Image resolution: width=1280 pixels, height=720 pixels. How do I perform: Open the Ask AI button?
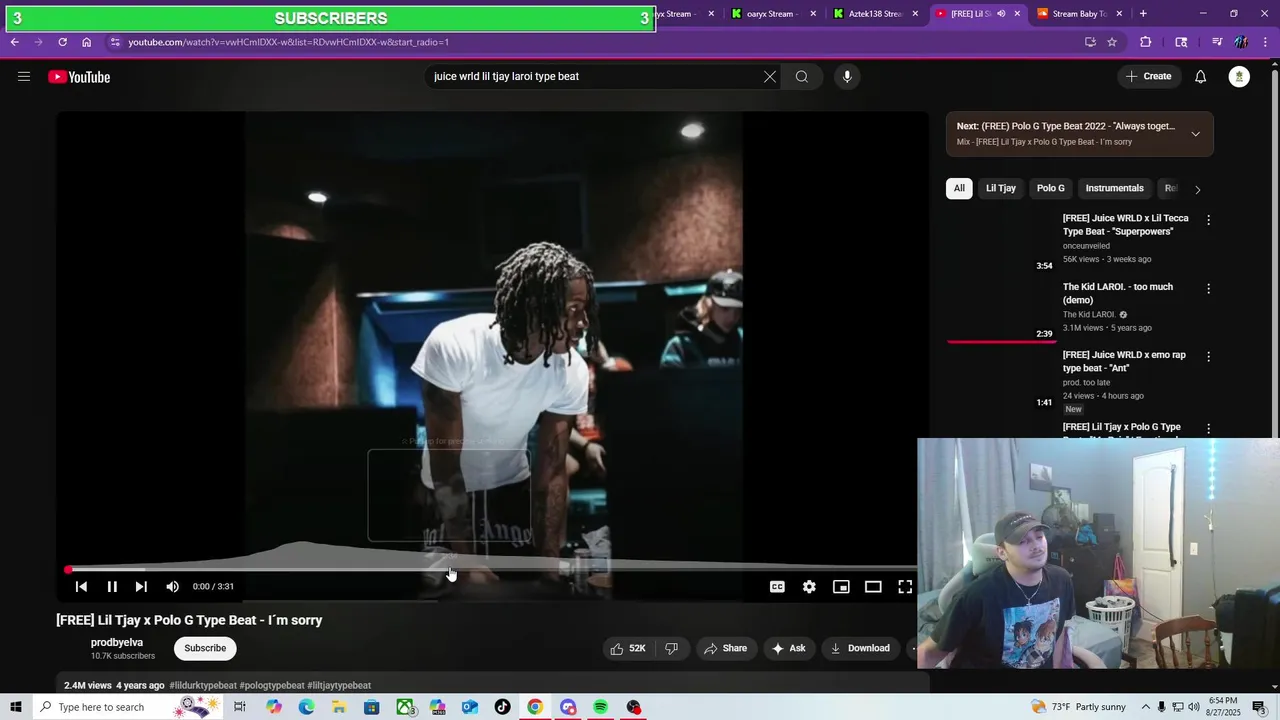[788, 648]
